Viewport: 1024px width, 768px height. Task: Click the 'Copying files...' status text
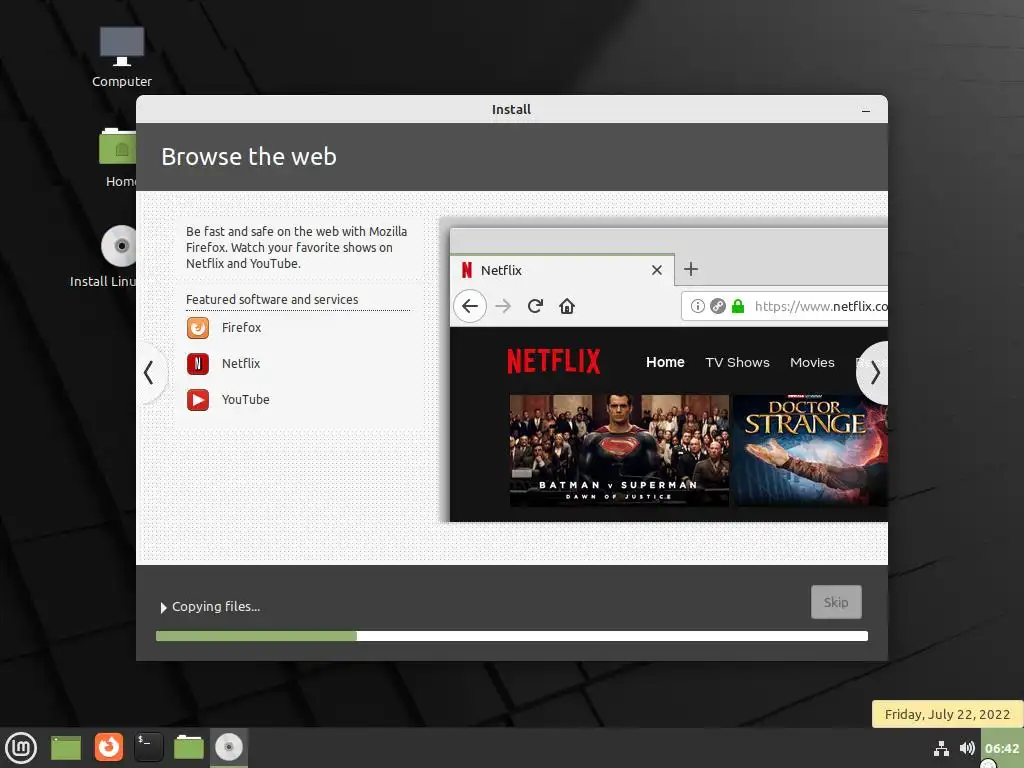click(216, 607)
